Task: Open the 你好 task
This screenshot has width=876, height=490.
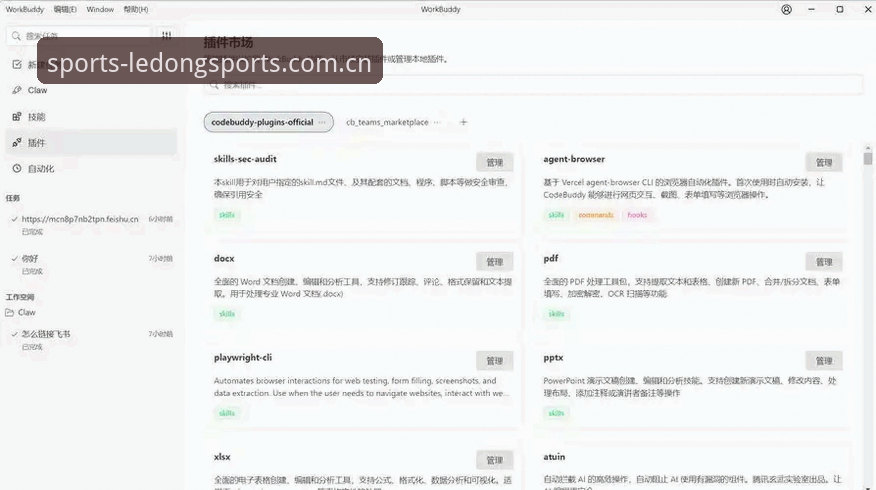Action: (x=92, y=264)
